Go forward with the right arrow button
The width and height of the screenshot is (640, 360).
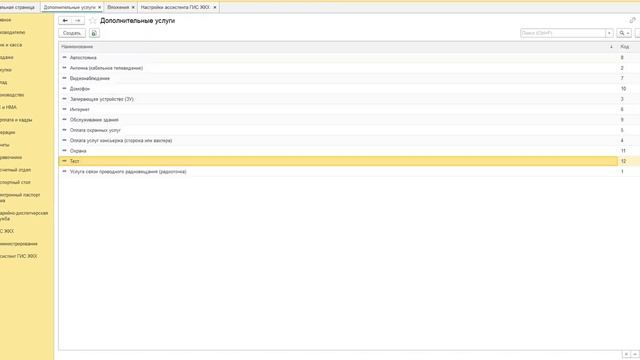pyautogui.click(x=78, y=20)
